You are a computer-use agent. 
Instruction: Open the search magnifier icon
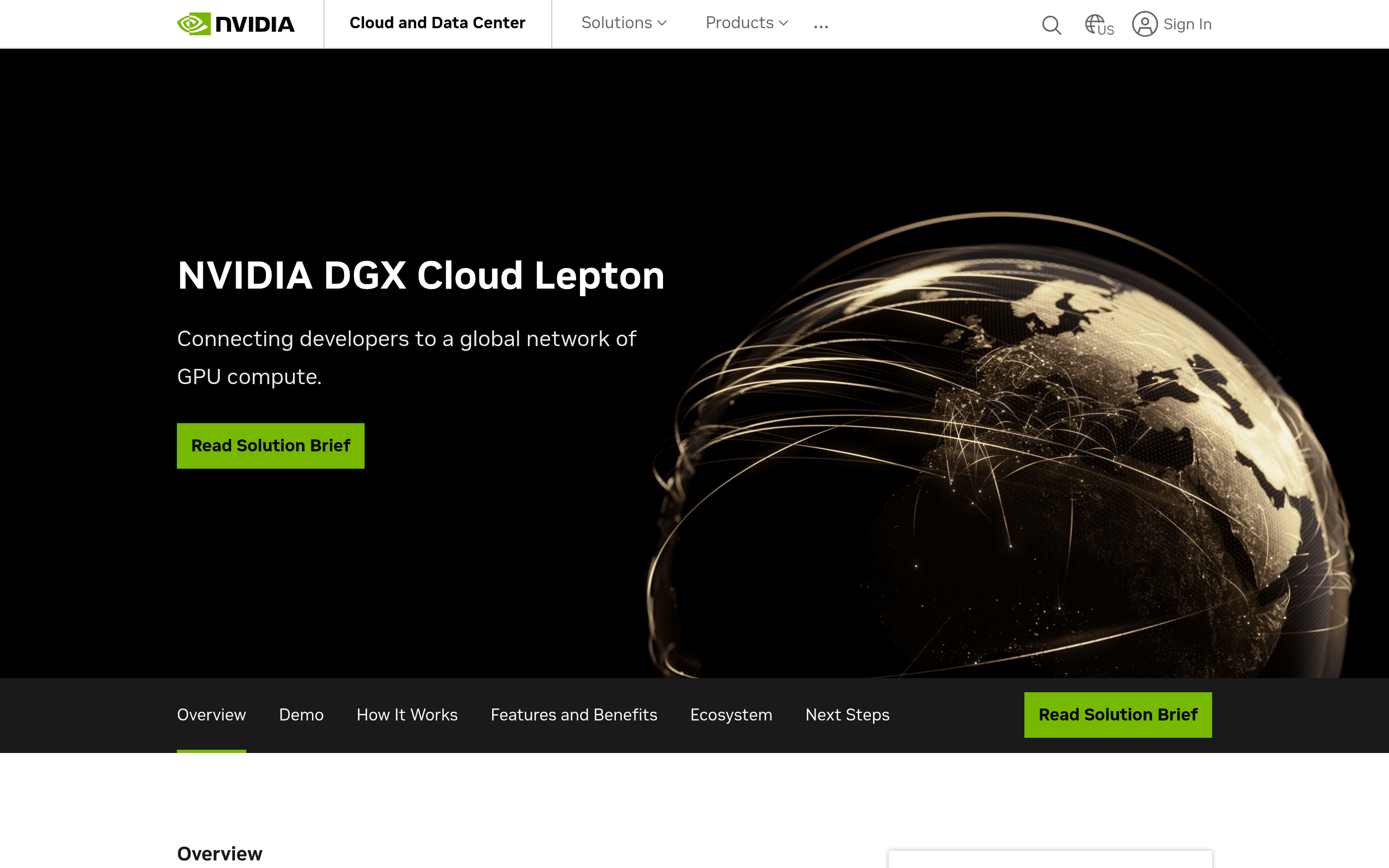[1051, 25]
